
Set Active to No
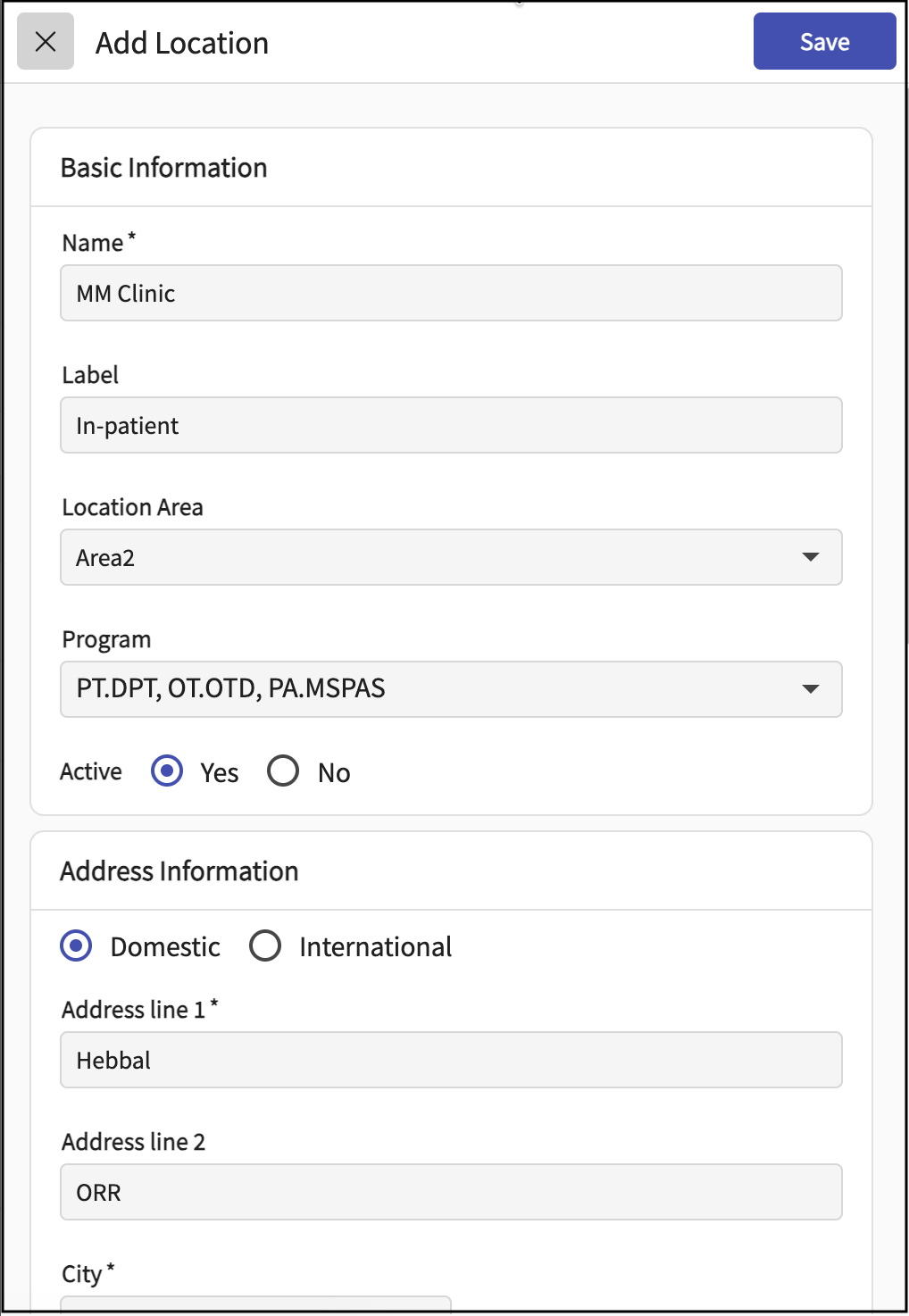click(x=283, y=771)
